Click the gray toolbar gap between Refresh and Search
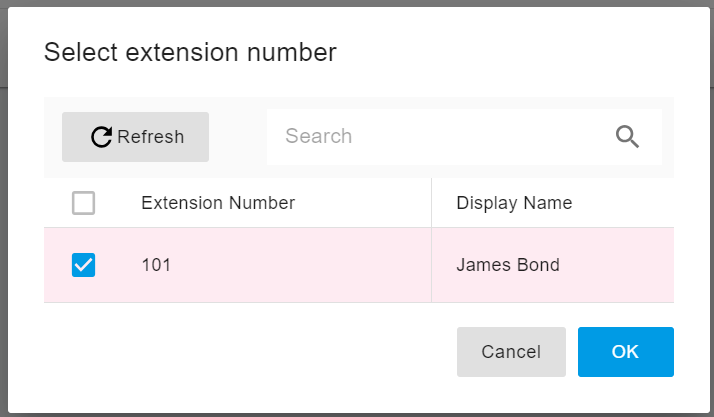This screenshot has height=417, width=714. tap(238, 137)
